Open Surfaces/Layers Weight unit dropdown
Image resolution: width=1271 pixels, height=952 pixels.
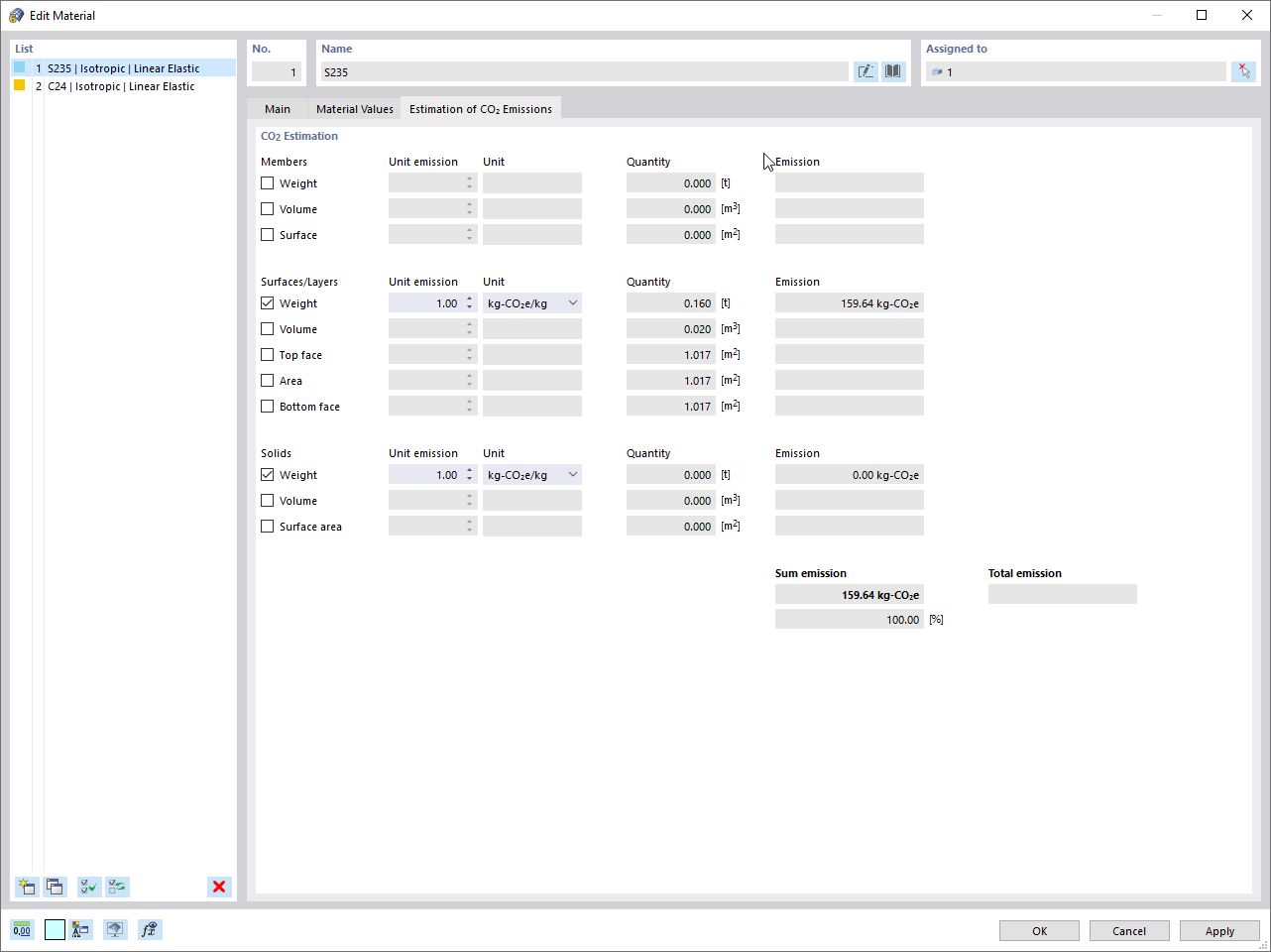[532, 303]
